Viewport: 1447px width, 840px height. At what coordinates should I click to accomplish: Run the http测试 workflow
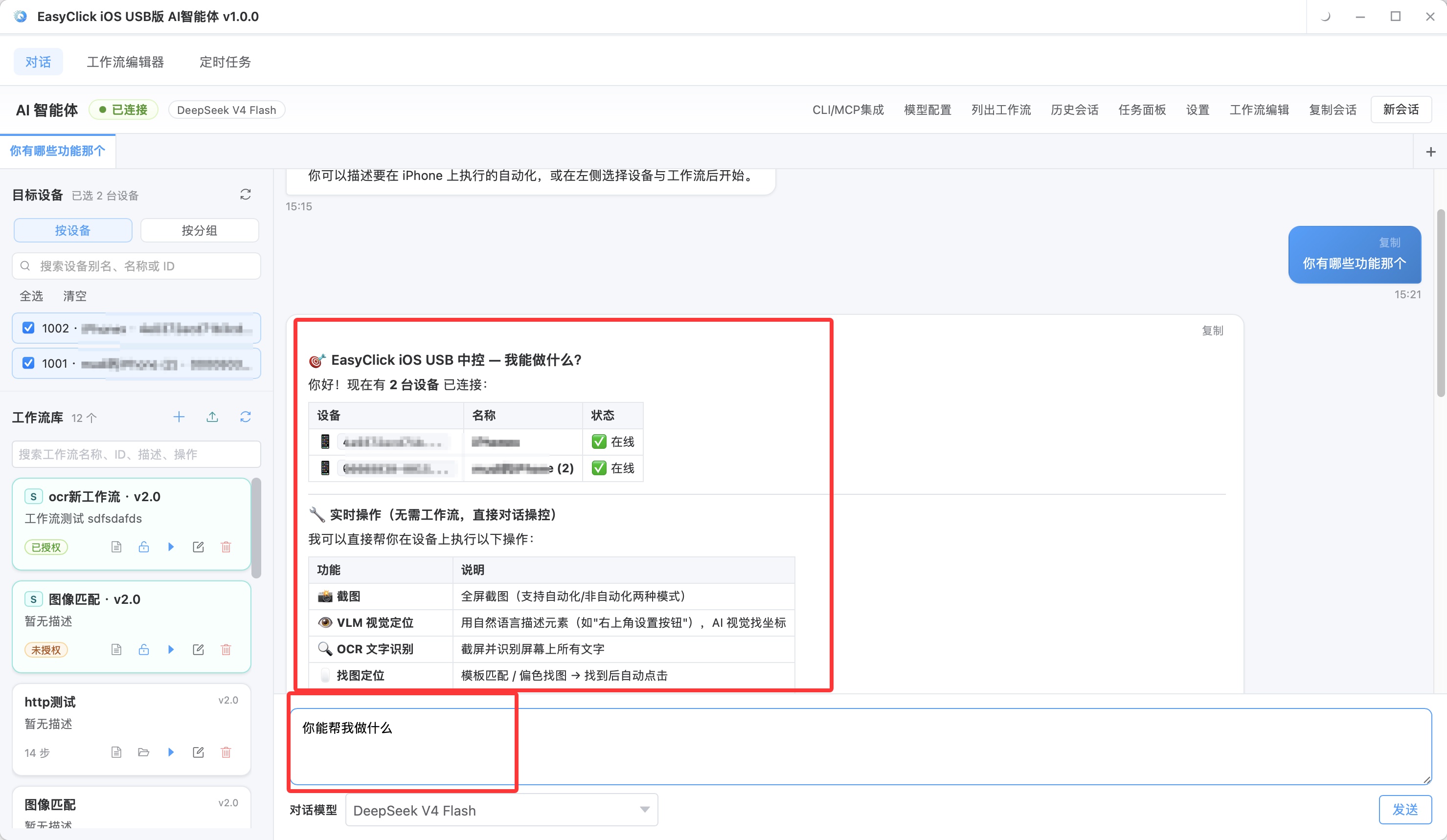(x=171, y=752)
